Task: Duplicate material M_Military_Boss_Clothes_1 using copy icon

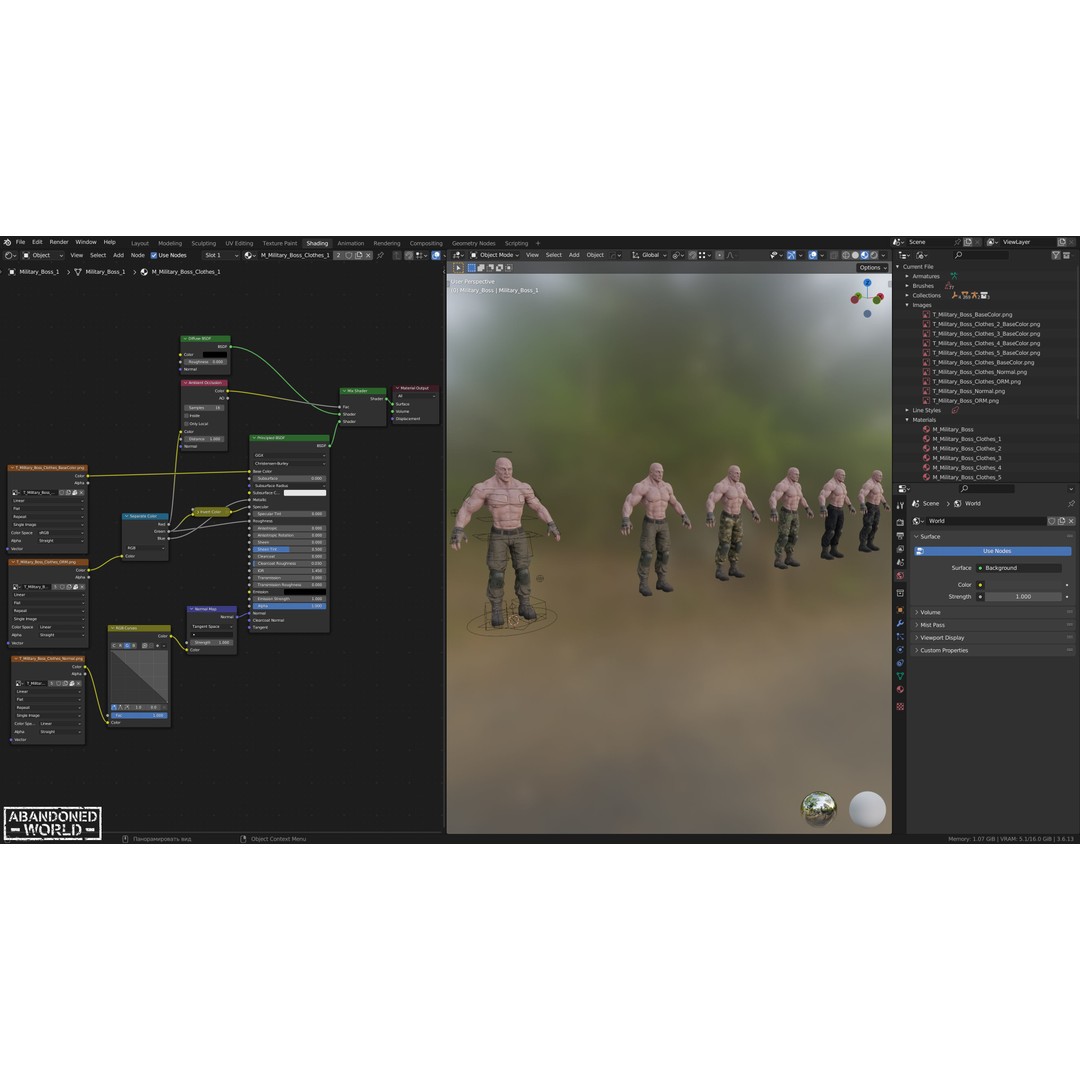Action: click(x=359, y=256)
